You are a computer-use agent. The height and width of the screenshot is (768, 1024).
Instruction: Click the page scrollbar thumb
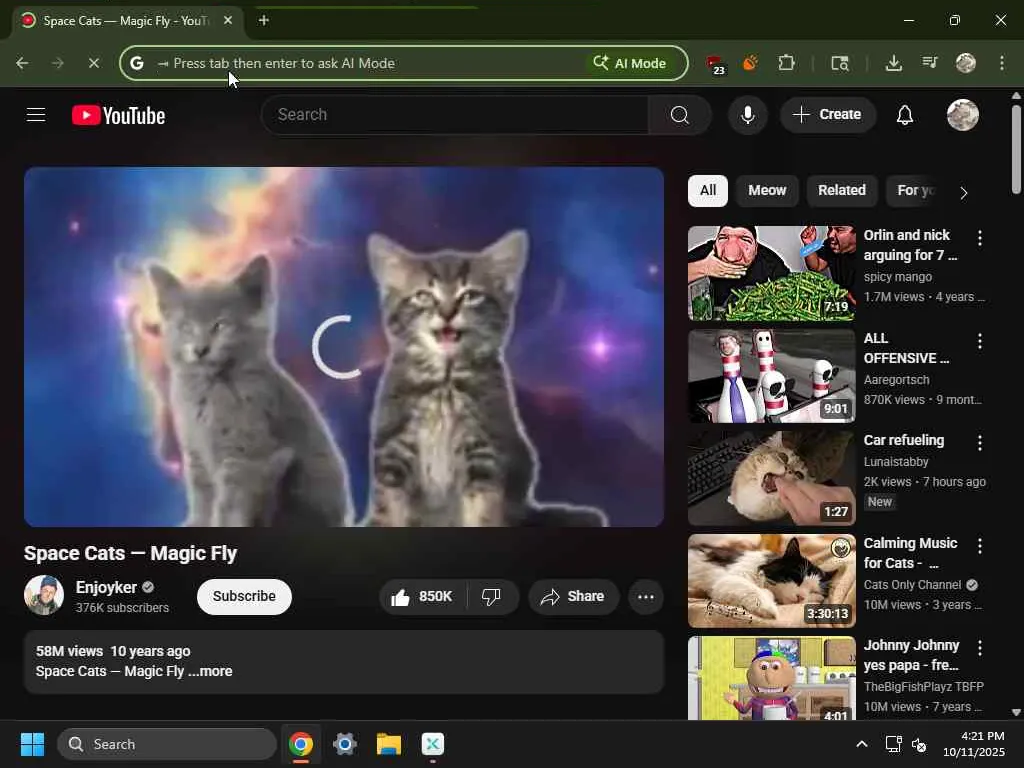coord(1016,149)
